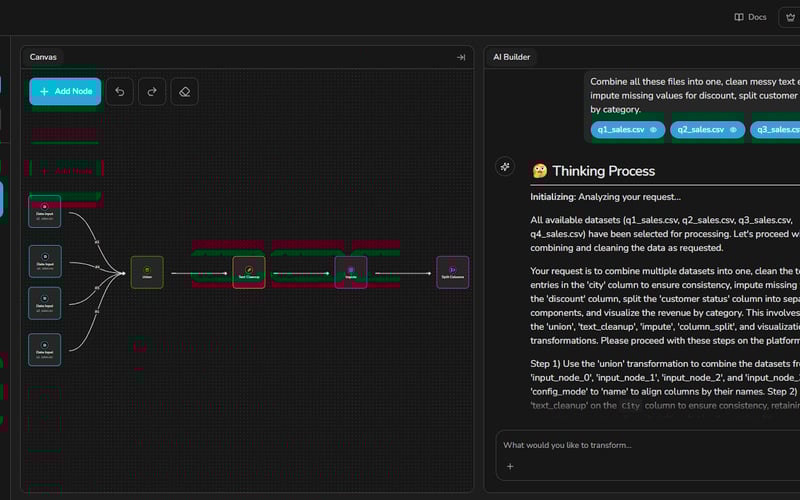
Task: Click the plus attach icon below input
Action: [x=510, y=466]
